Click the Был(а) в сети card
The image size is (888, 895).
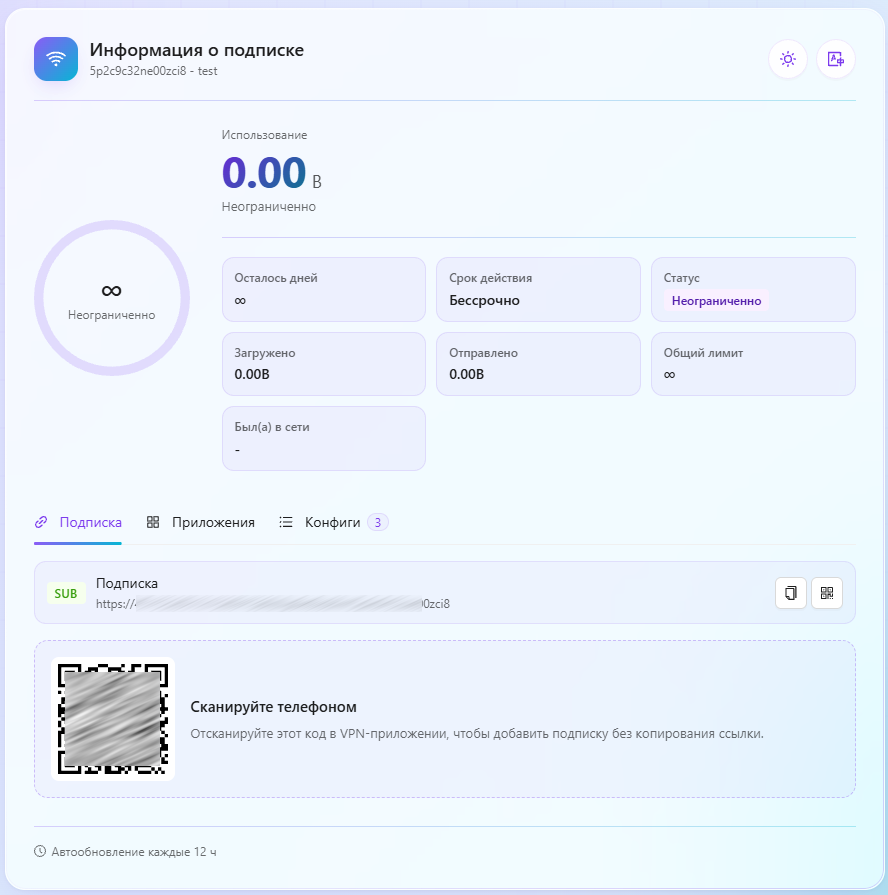324,438
